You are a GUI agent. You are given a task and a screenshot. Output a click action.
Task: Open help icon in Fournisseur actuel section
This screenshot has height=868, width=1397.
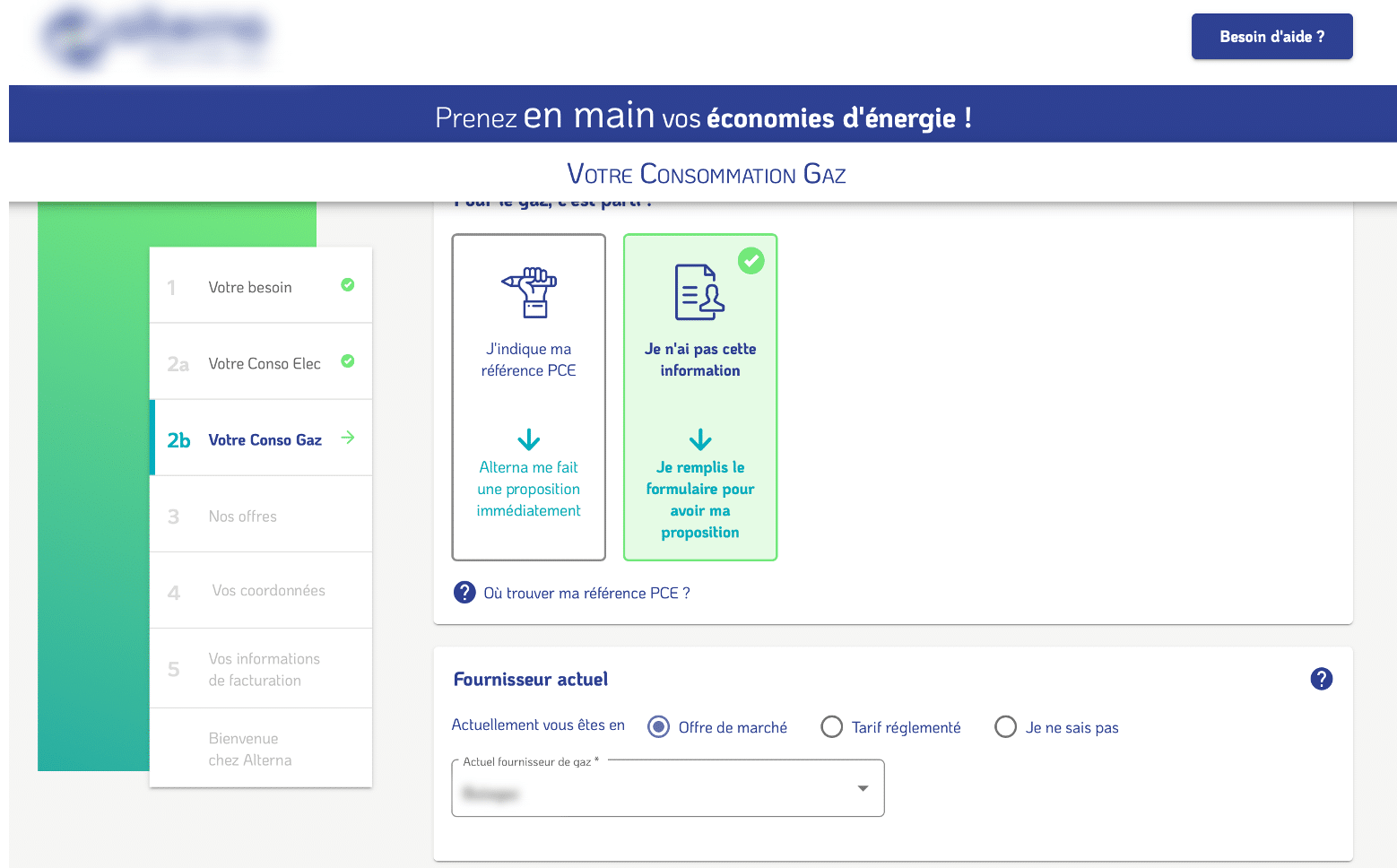click(1321, 679)
